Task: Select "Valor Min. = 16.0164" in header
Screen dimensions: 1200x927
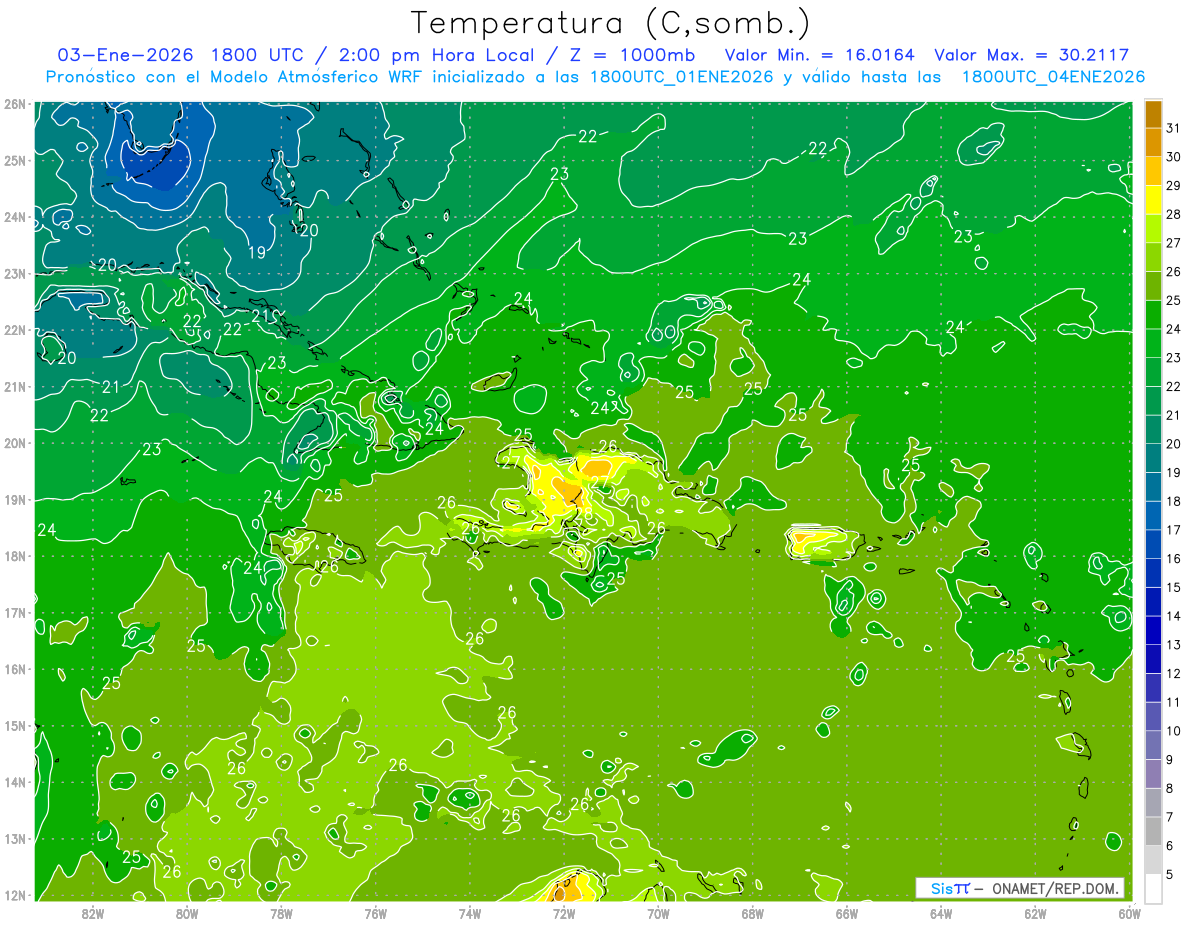Action: (x=819, y=55)
